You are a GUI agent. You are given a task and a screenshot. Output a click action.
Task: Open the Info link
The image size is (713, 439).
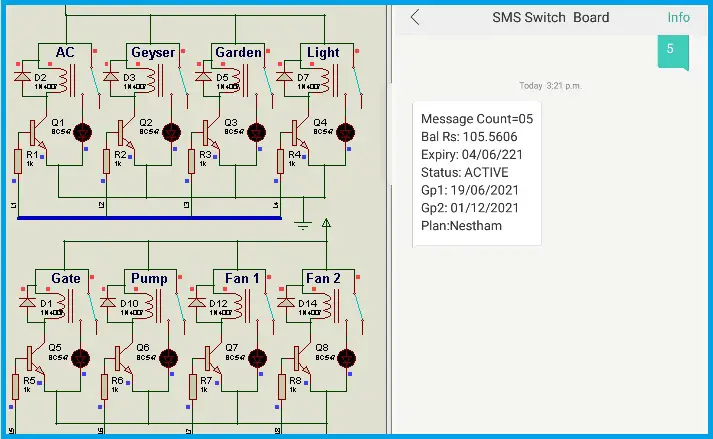tap(678, 17)
